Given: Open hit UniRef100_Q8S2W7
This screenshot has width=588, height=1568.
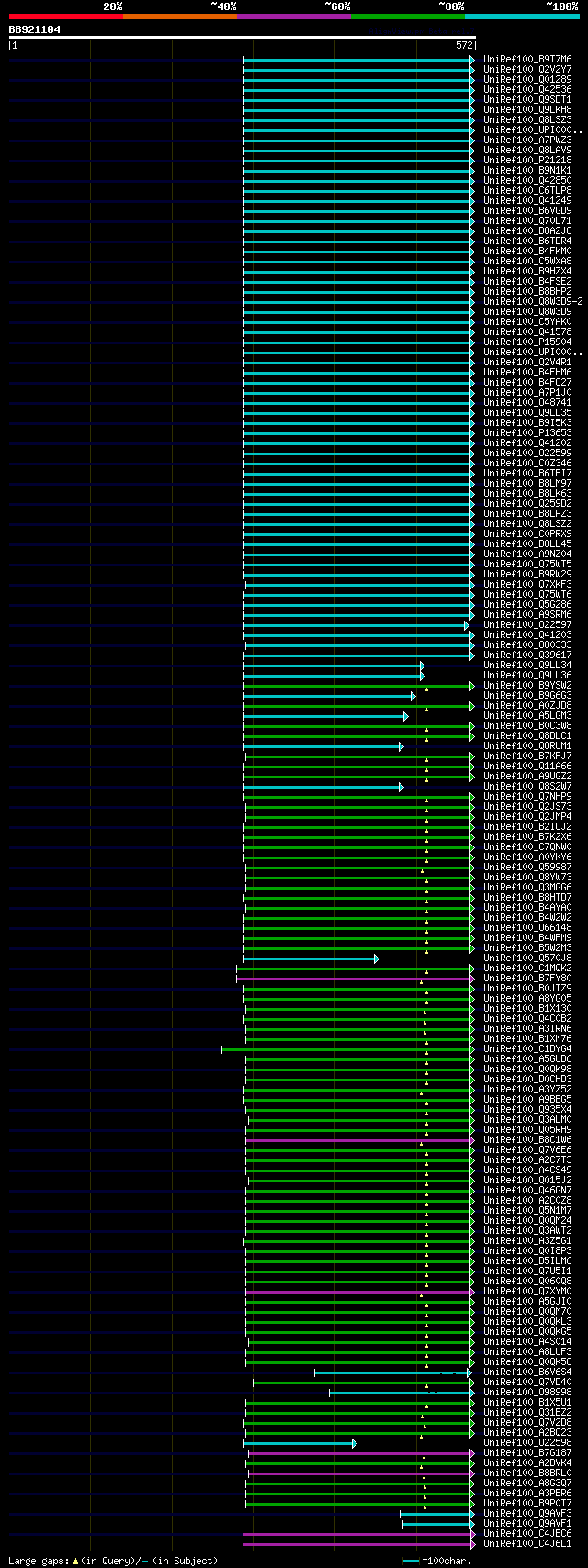Looking at the screenshot, I should (x=527, y=787).
